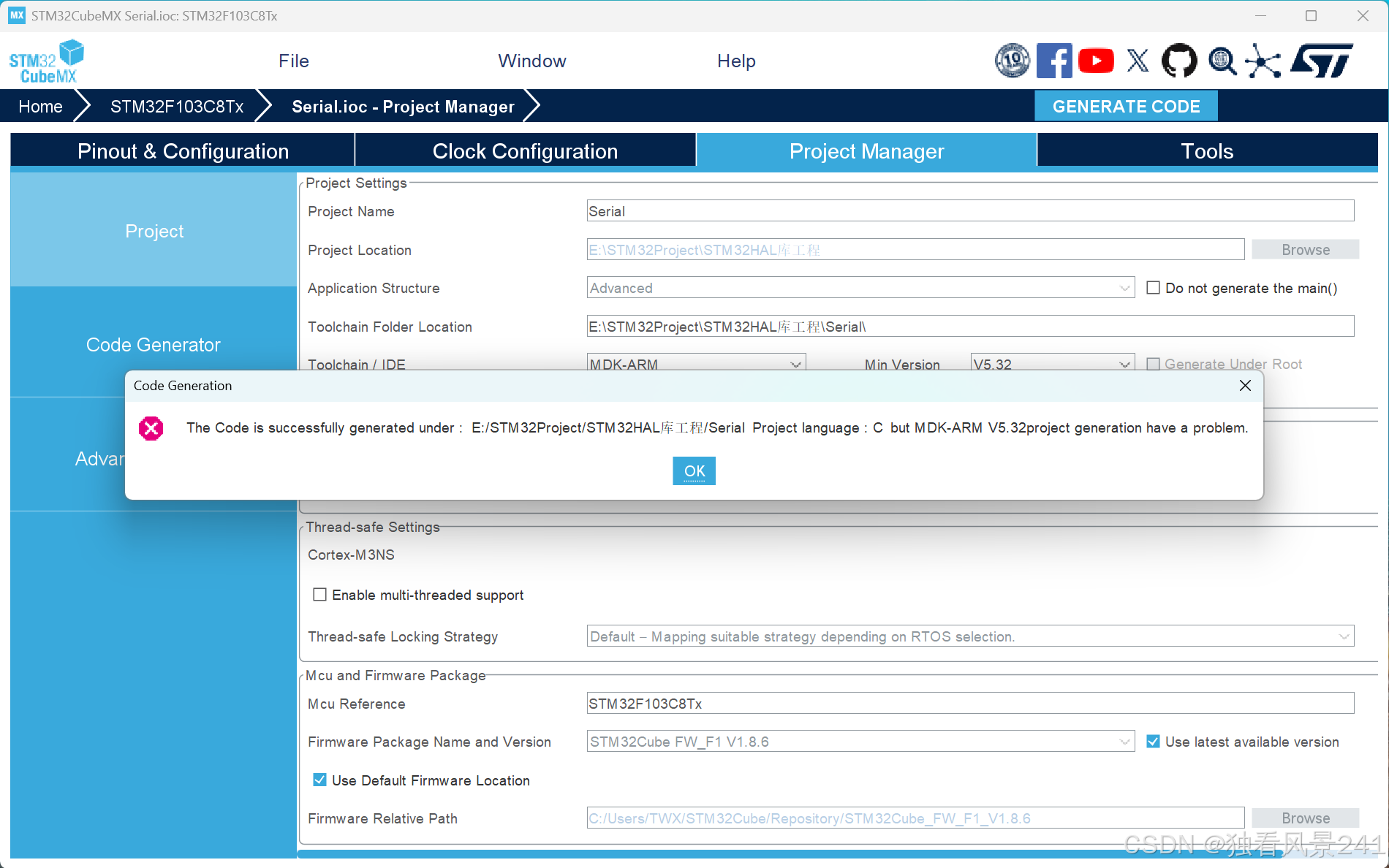
Task: Close the Code Generation dialog
Action: coord(1245,385)
